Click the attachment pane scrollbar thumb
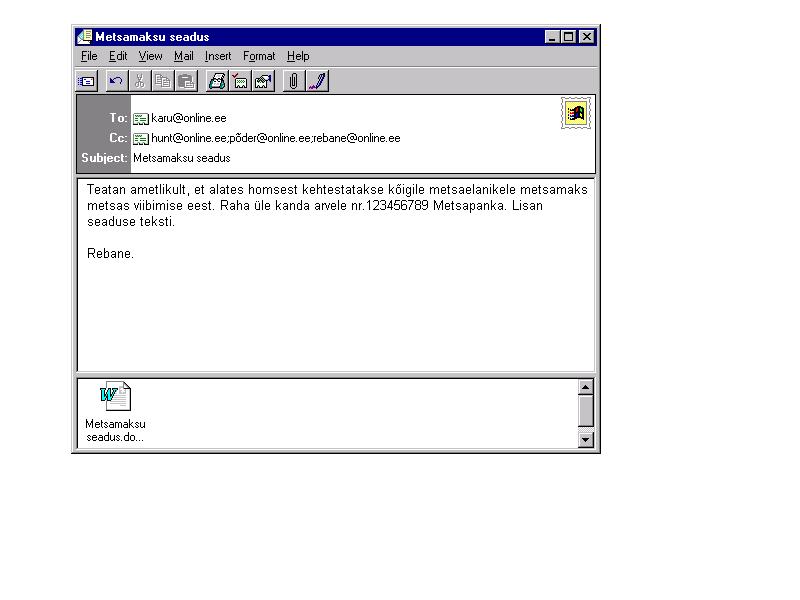The image size is (800, 600). [586, 411]
